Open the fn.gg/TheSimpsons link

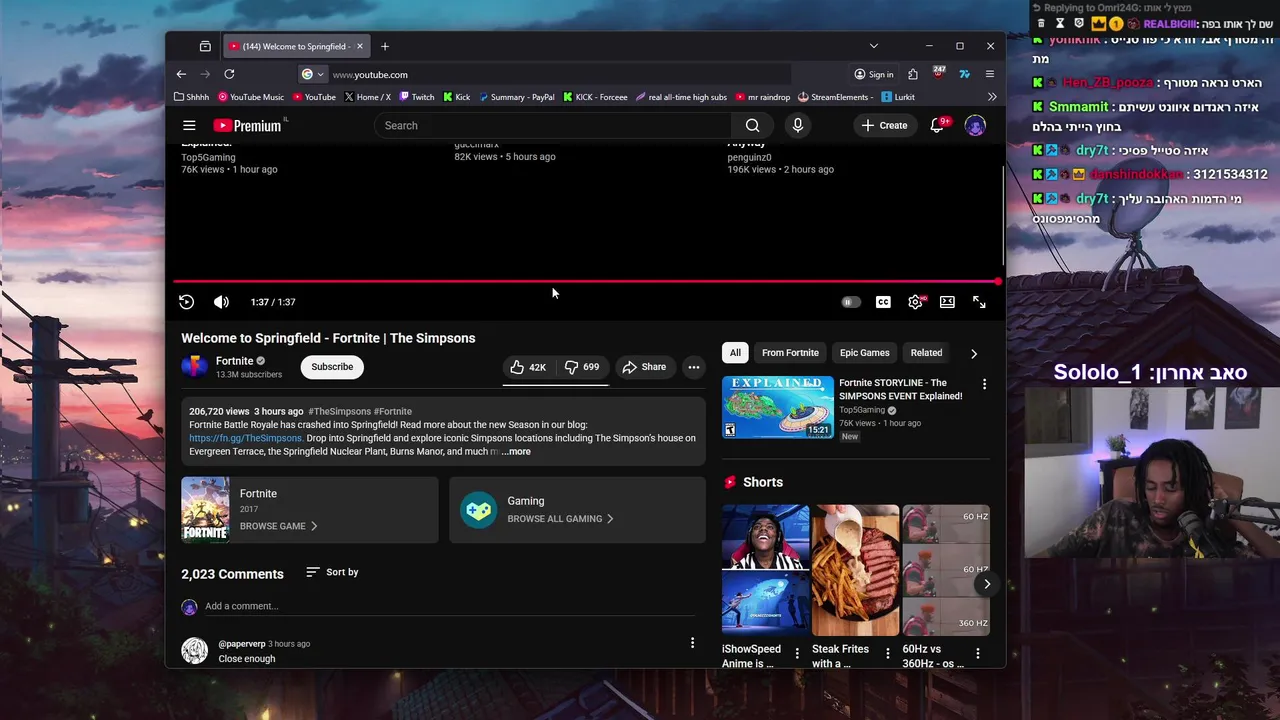[x=245, y=438]
